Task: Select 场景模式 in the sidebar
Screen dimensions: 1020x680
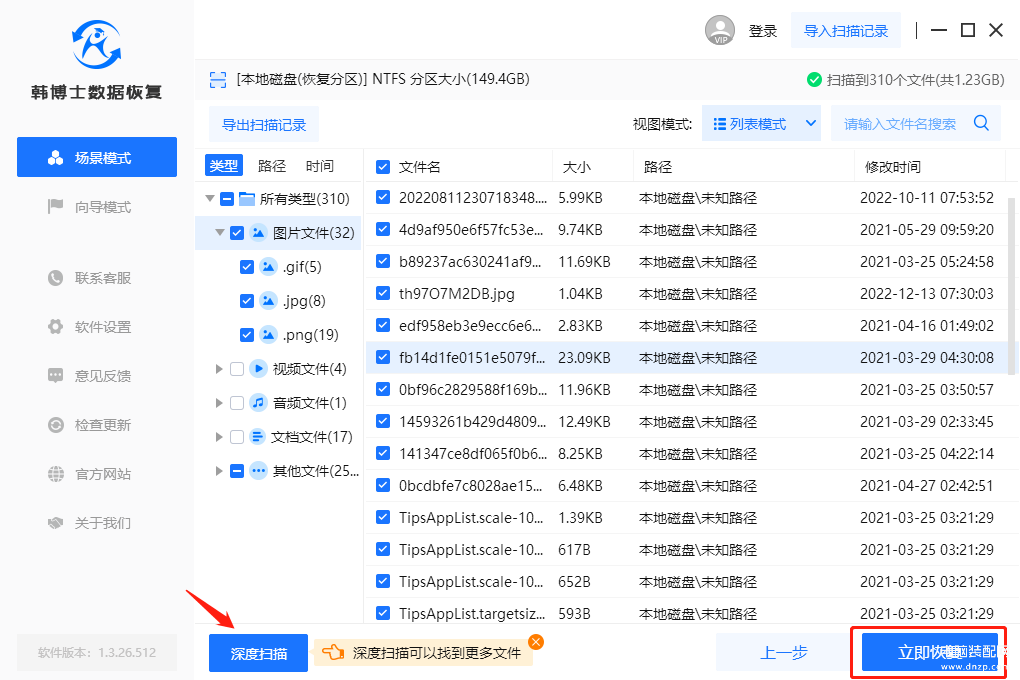Action: 97,157
